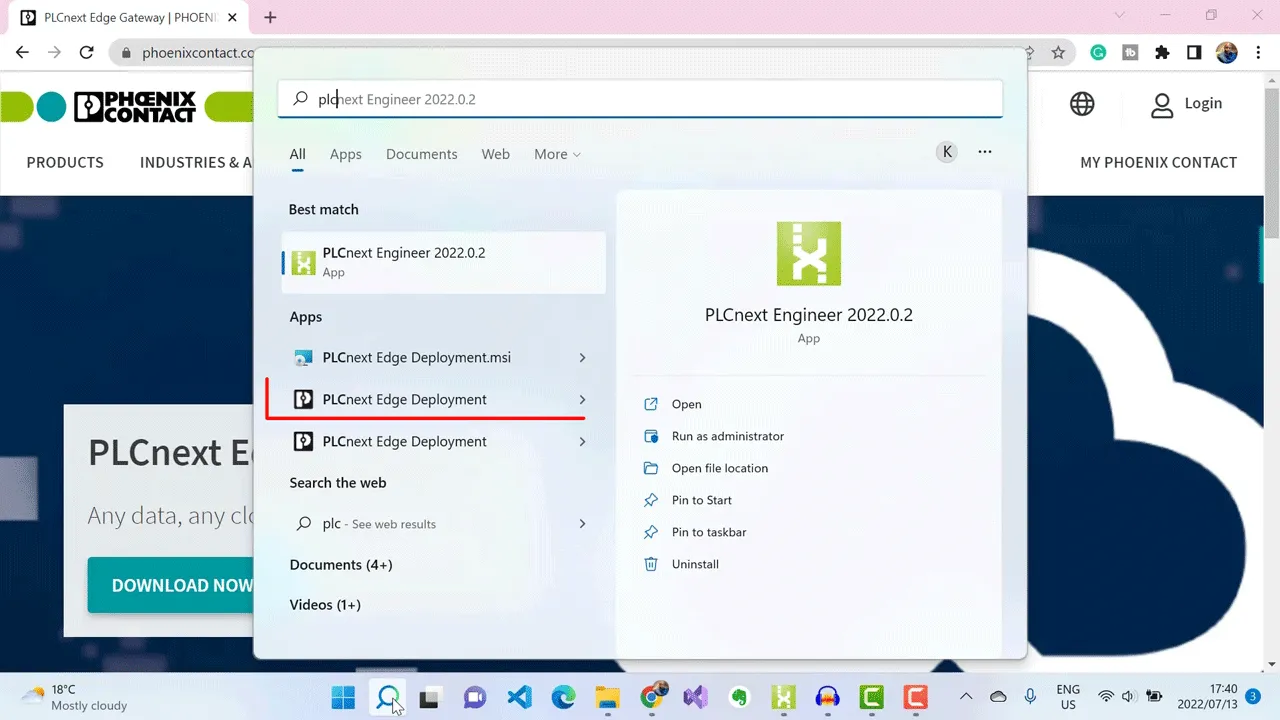Click the DOWNLOAD NOW button on the webpage
This screenshot has height=720, width=1280.
pyautogui.click(x=171, y=585)
